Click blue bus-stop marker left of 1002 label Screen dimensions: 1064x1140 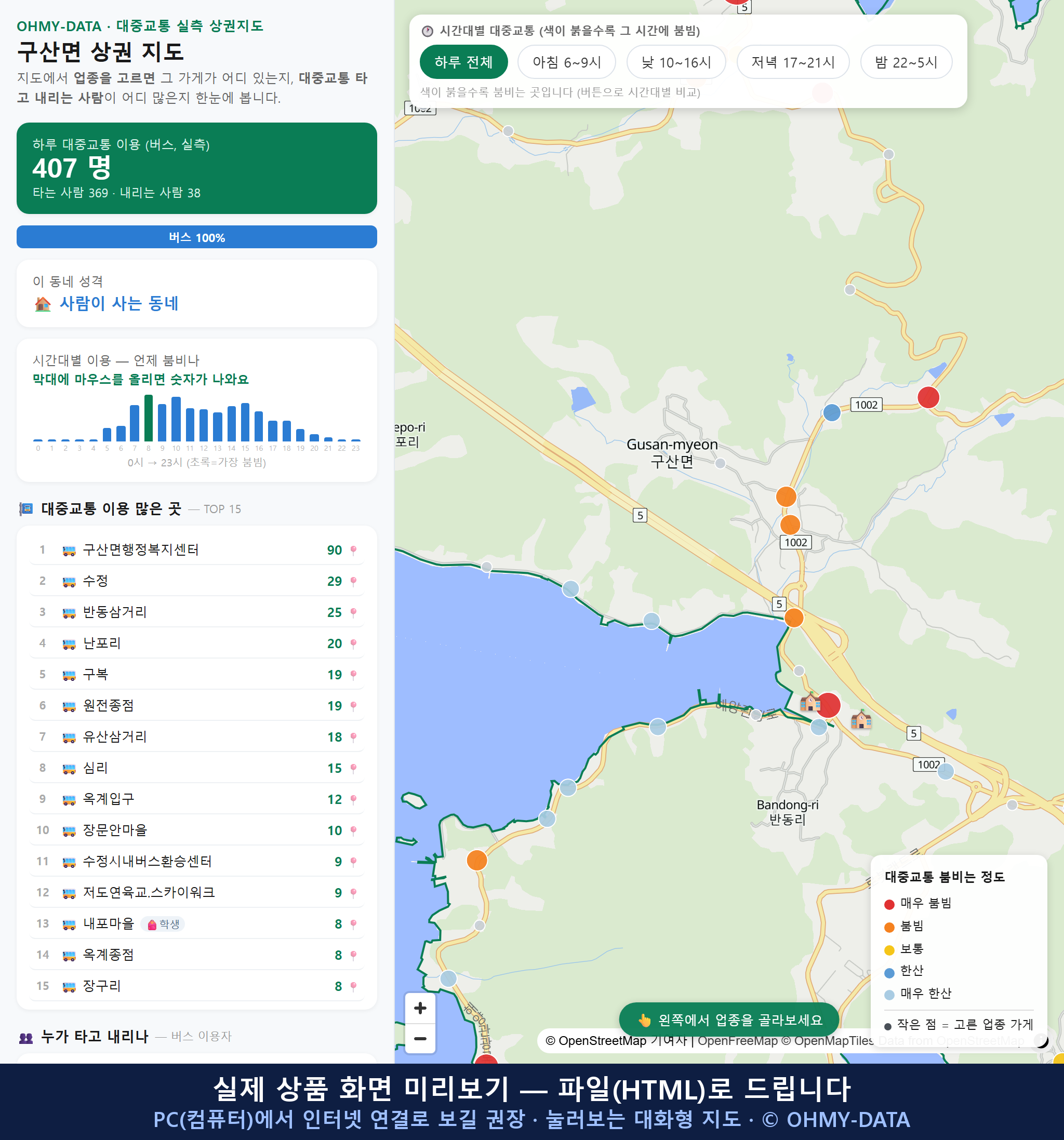[x=832, y=412]
